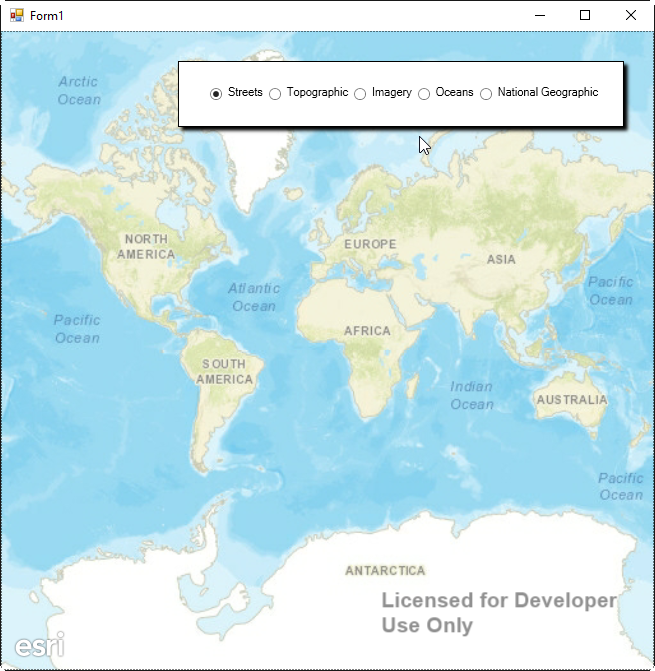
Task: Click the ANTARCTICA label
Action: (385, 570)
